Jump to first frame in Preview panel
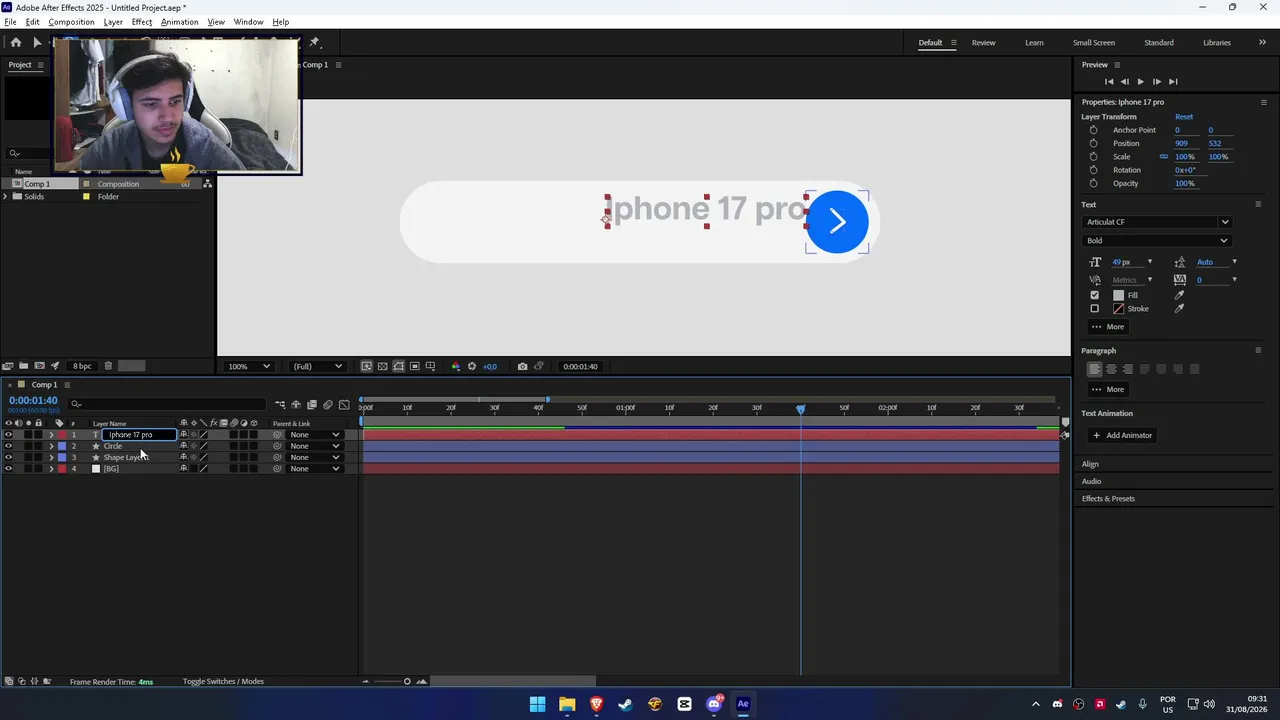The image size is (1280, 720). coord(1108,81)
